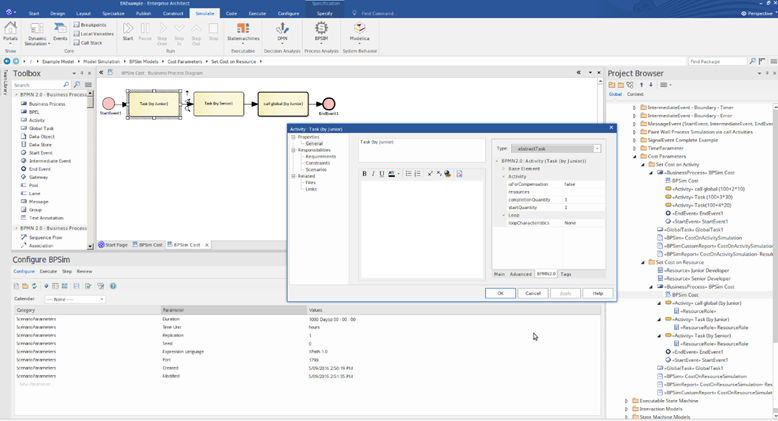Apply superscript in the notes toolbar
This screenshot has height=421, width=778.
pyautogui.click(x=430, y=174)
